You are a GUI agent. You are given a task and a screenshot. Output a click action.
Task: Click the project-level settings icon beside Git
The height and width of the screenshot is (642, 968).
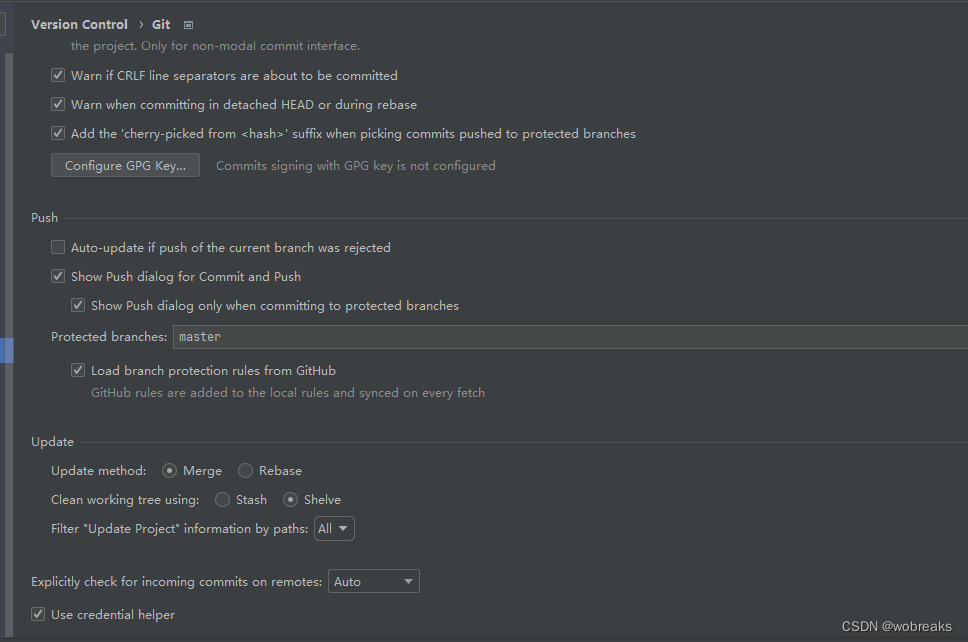(x=188, y=25)
